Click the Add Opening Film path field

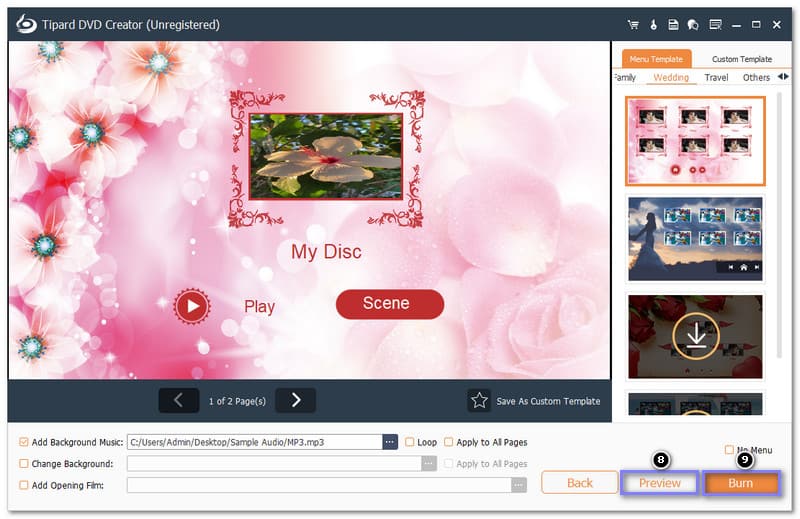[319, 485]
